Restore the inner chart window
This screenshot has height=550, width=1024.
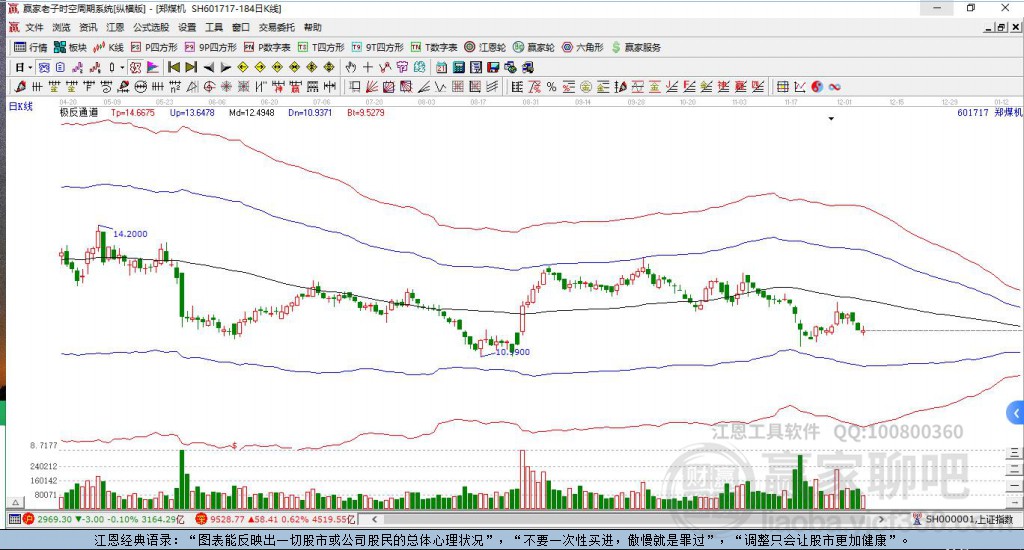1001,27
